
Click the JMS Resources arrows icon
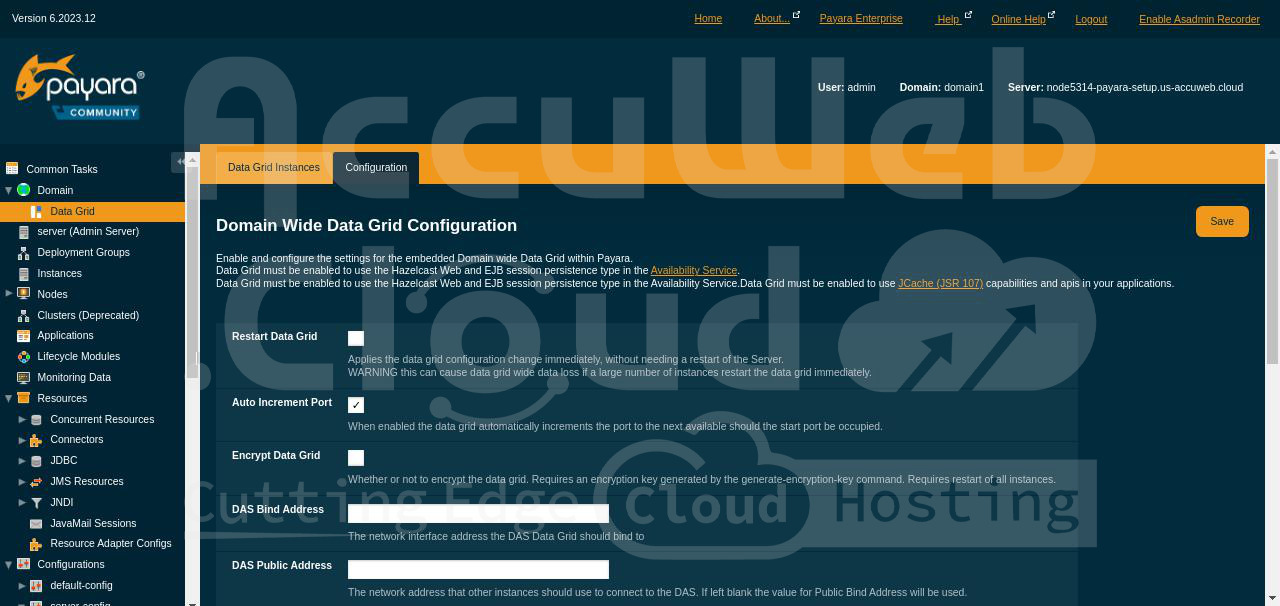click(37, 482)
